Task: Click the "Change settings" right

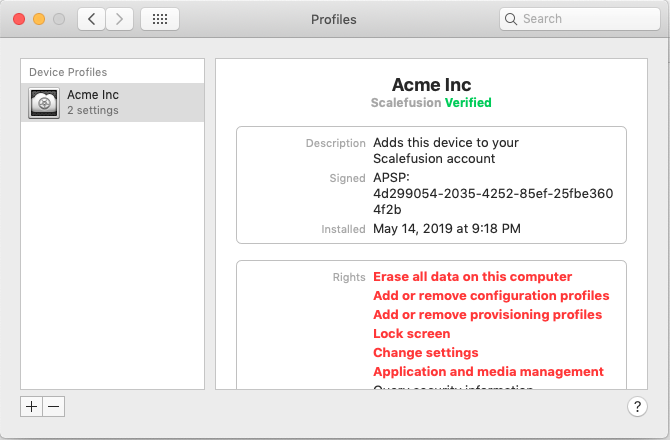Action: (x=426, y=352)
